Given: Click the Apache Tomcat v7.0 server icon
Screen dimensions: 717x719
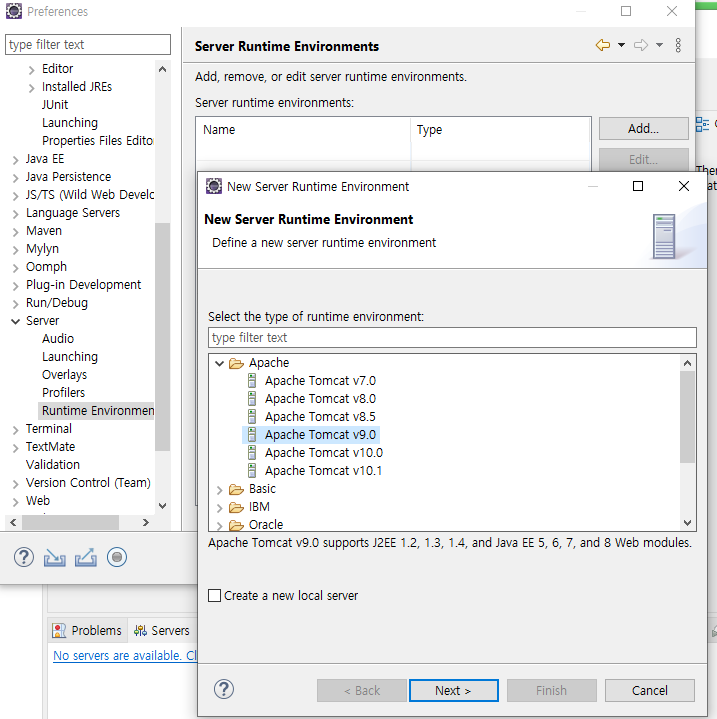Looking at the screenshot, I should [x=252, y=381].
